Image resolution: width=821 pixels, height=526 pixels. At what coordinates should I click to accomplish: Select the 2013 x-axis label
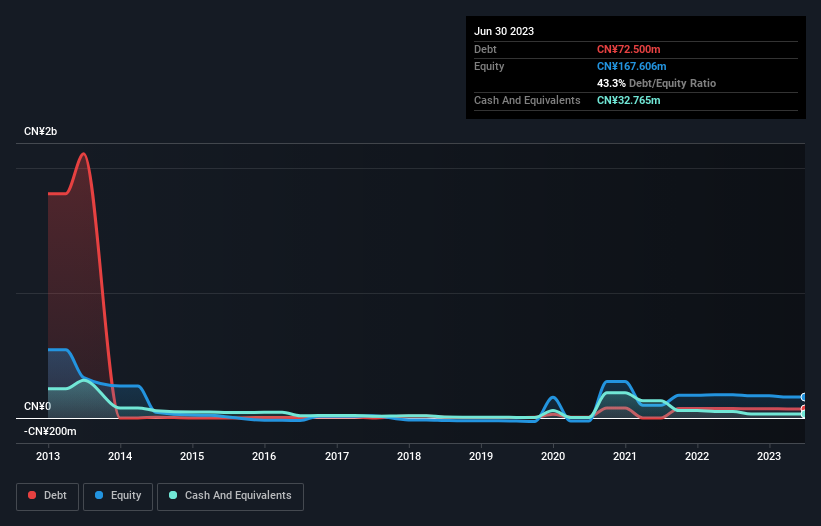(x=48, y=456)
